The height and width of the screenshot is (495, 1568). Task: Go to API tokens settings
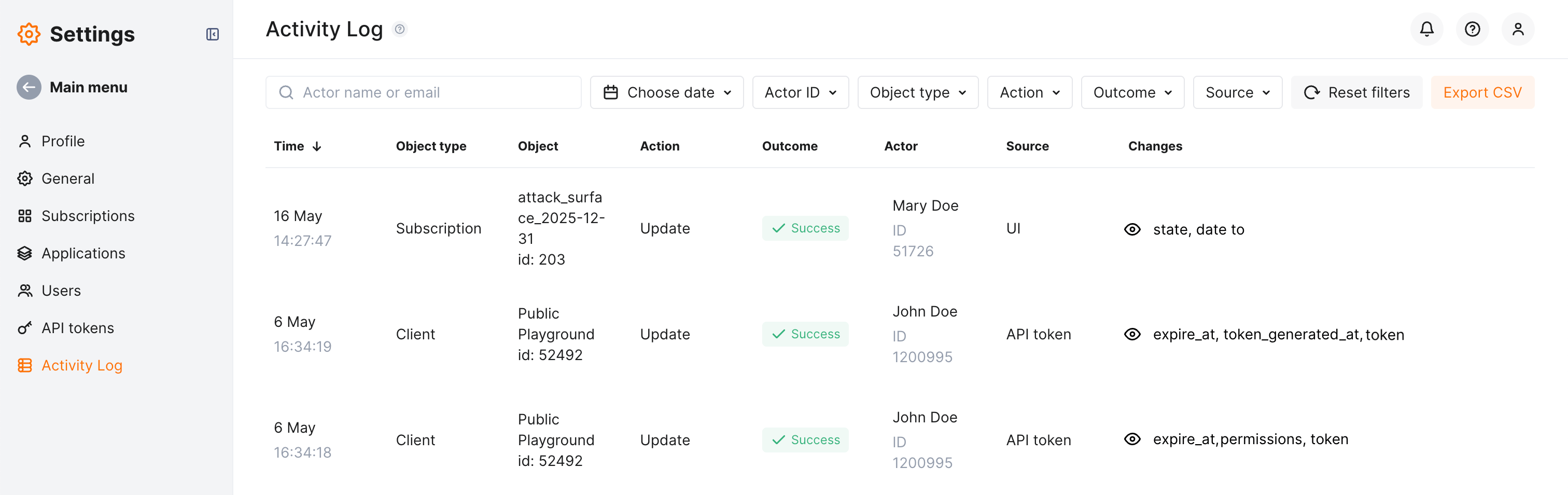coord(77,328)
